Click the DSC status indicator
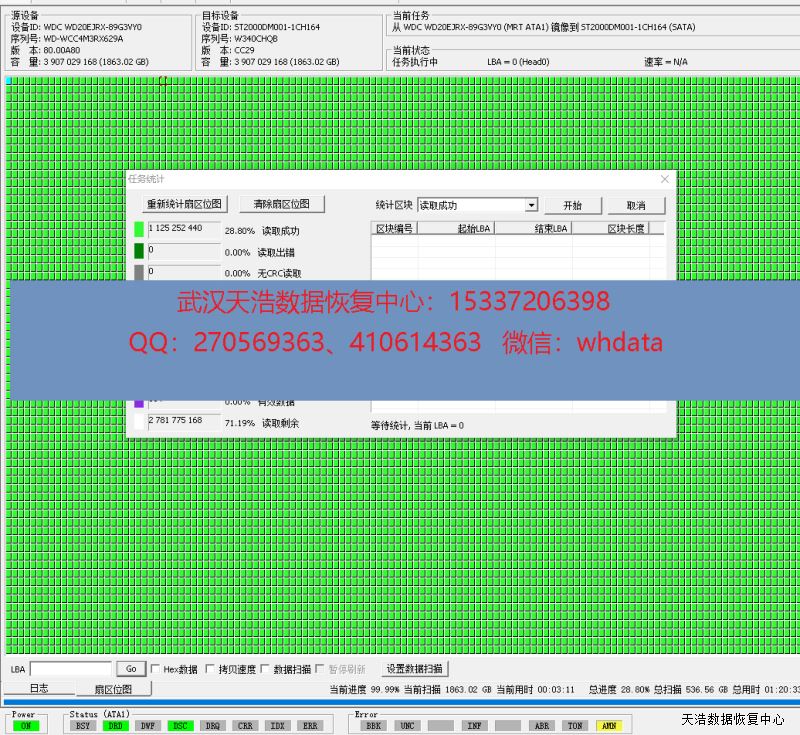 180,725
